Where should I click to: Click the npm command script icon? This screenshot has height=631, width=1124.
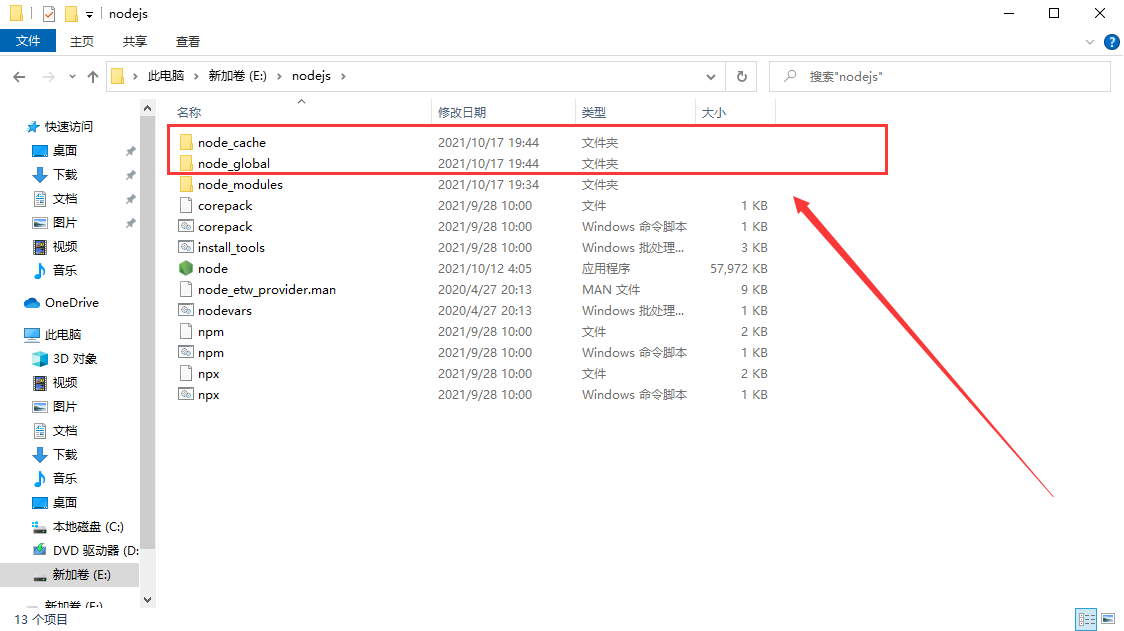coord(186,353)
